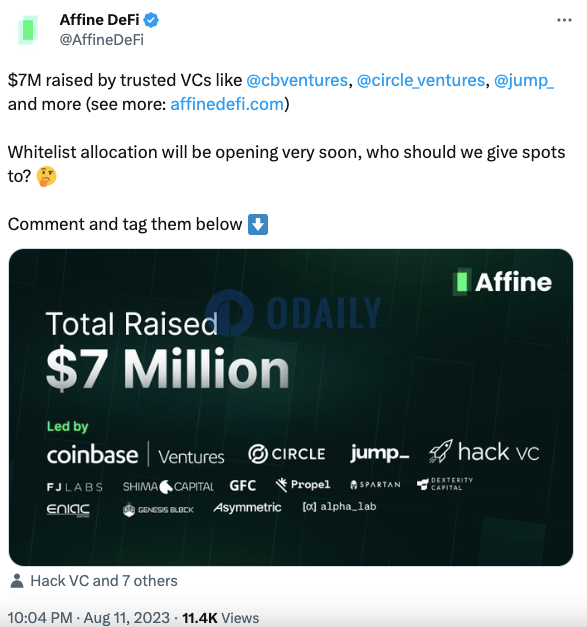This screenshot has width=587, height=627.
Task: Click the Circle logo in the image
Action: pyautogui.click(x=287, y=454)
